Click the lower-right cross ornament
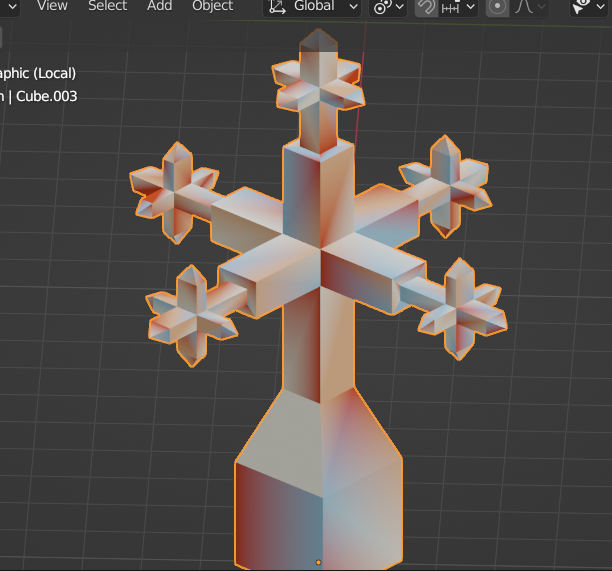The image size is (612, 571). pyautogui.click(x=461, y=307)
